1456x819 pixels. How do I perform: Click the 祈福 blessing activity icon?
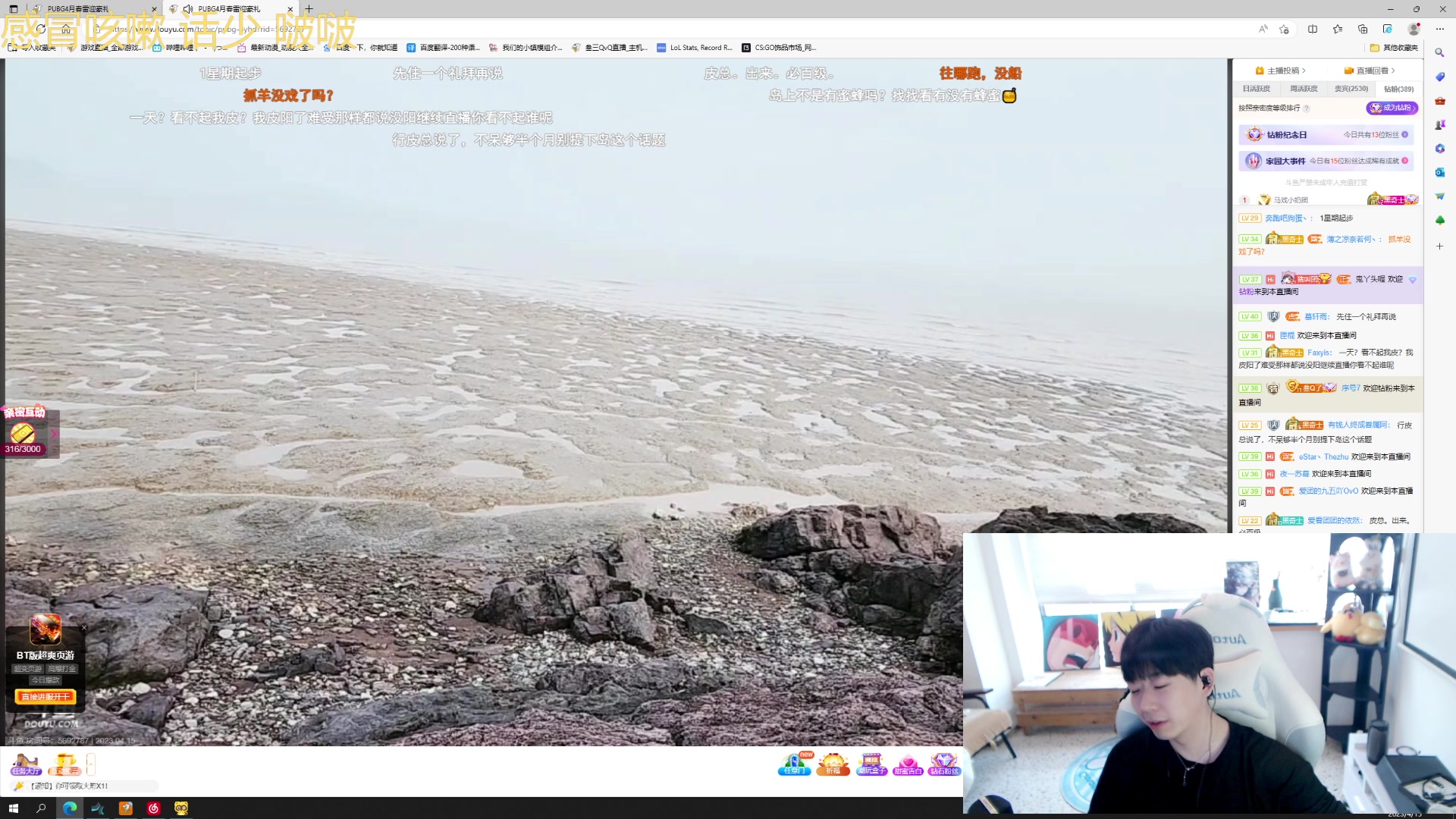tap(833, 764)
